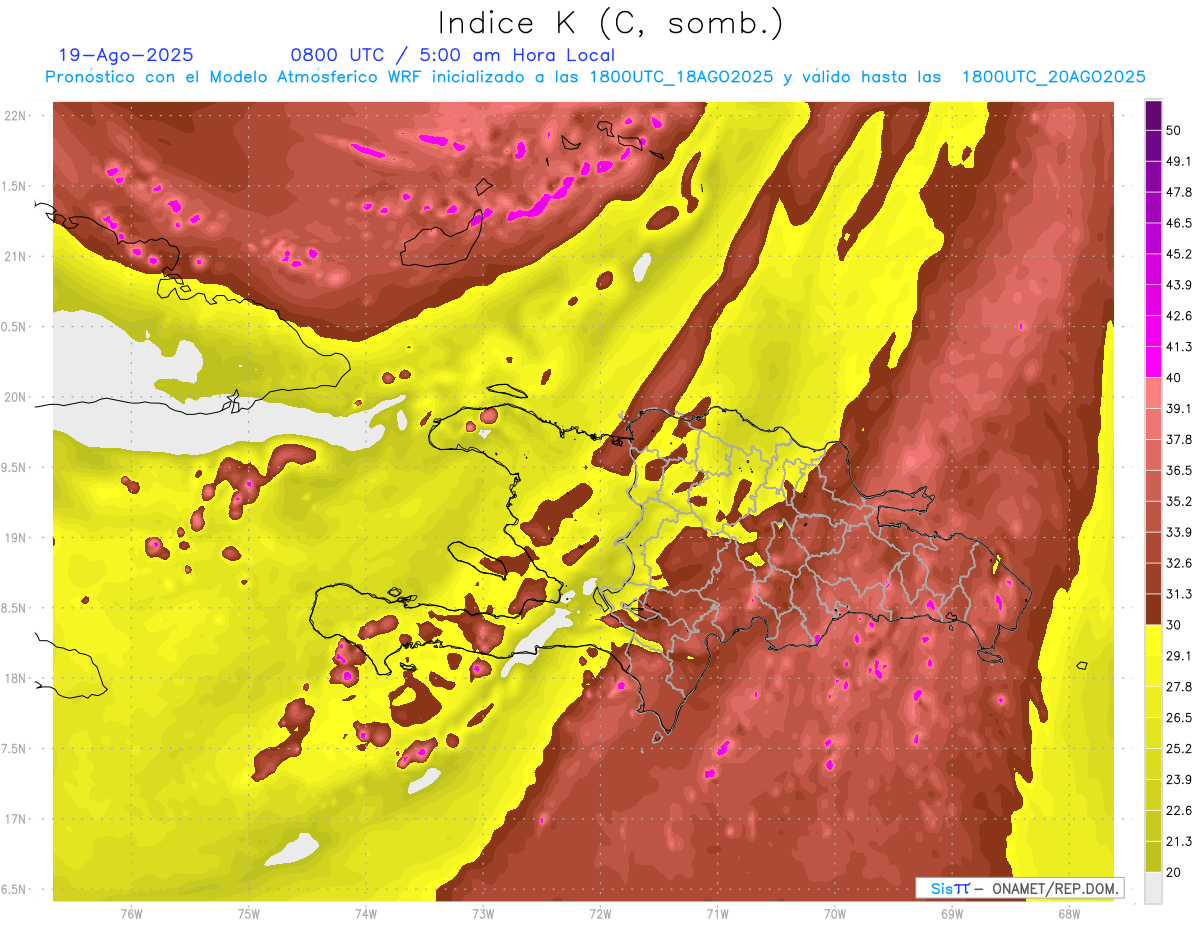1200x927 pixels.
Task: Click the color scale value '35.2'
Action: pos(1179,502)
